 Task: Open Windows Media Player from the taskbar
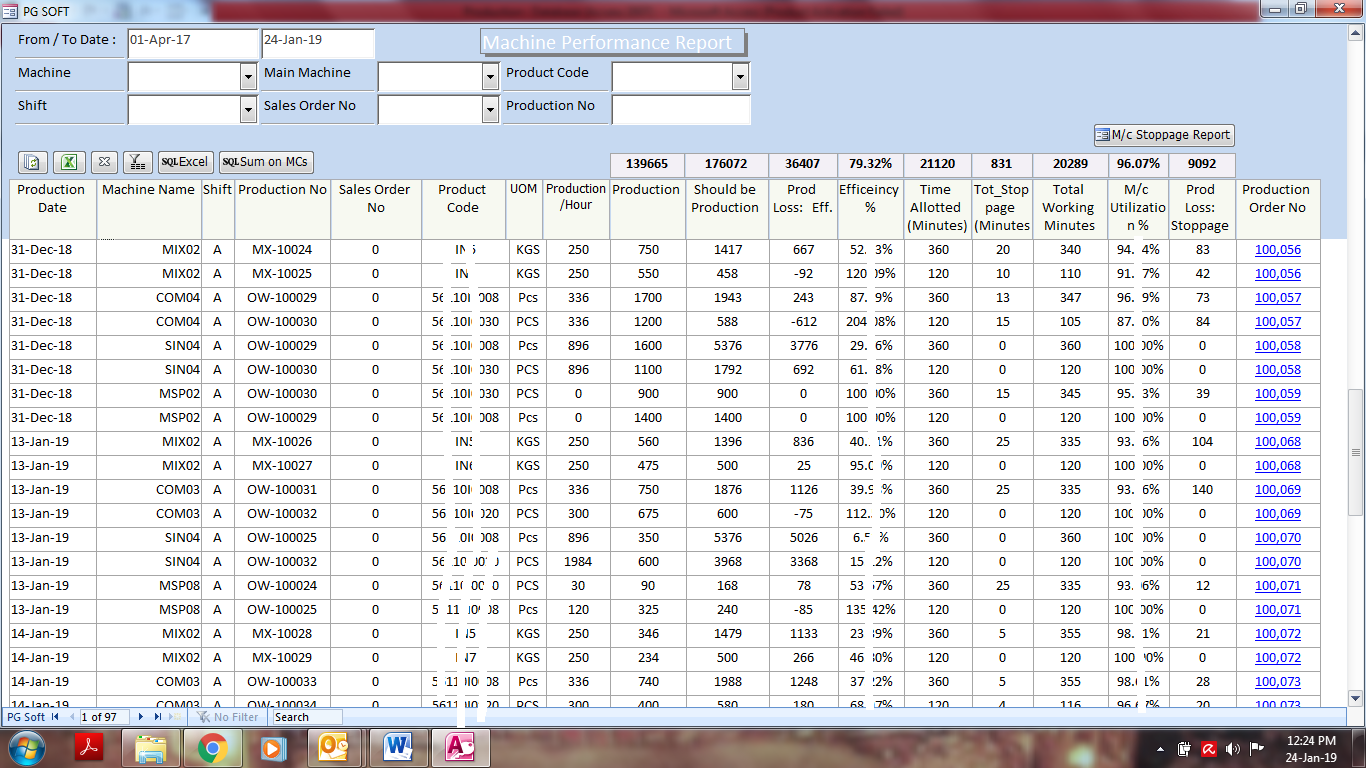[x=272, y=748]
